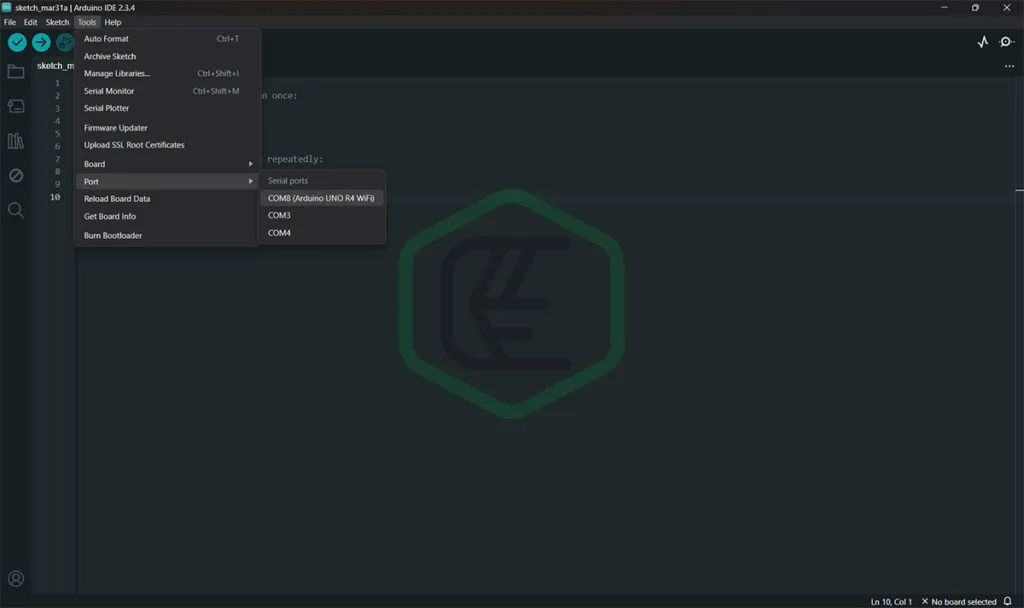Select COM8 (Arduino UNO R4 WiFi) port
This screenshot has width=1024, height=608.
coord(321,198)
